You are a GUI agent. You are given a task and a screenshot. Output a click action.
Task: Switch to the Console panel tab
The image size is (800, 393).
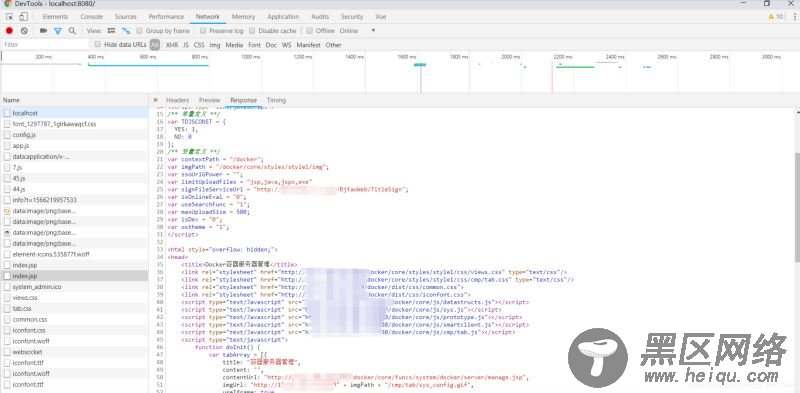pos(91,17)
